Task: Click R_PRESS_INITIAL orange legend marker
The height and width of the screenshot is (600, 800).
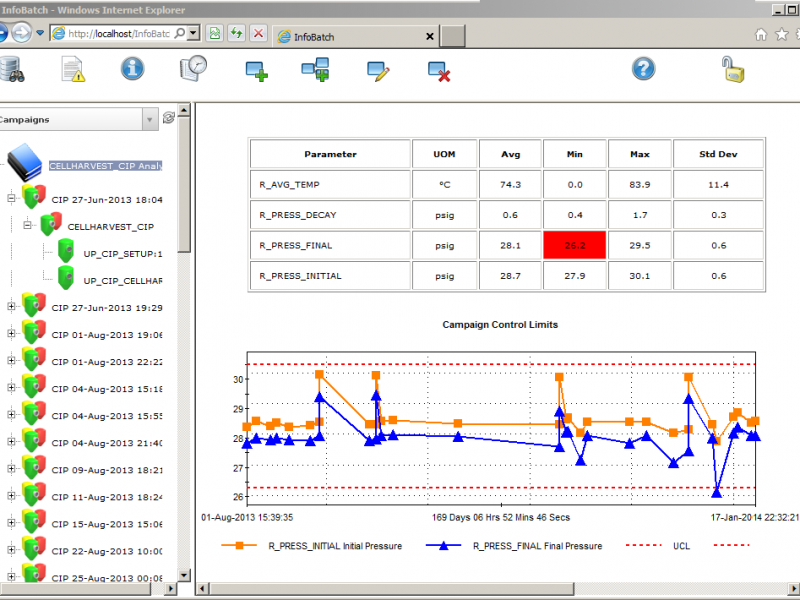Action: [x=239, y=545]
